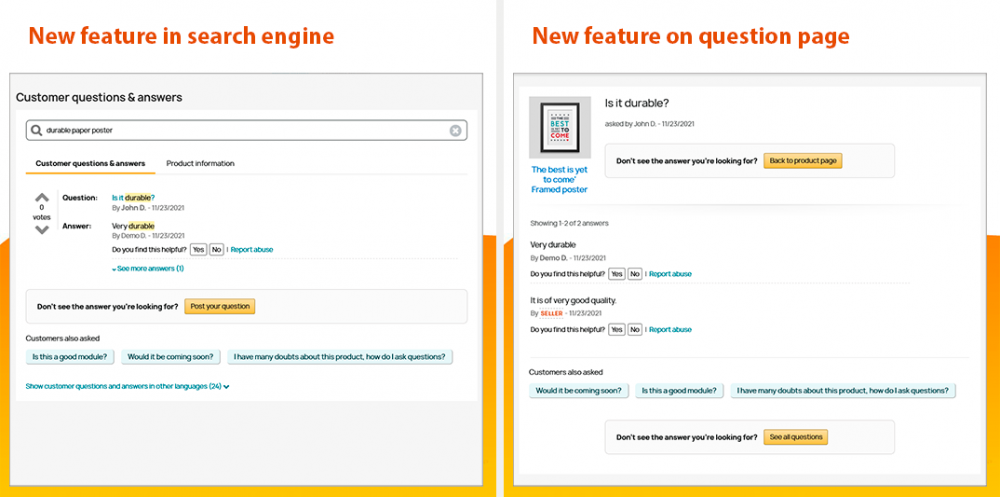Downvote the 'Is it durable?' question

(42, 230)
